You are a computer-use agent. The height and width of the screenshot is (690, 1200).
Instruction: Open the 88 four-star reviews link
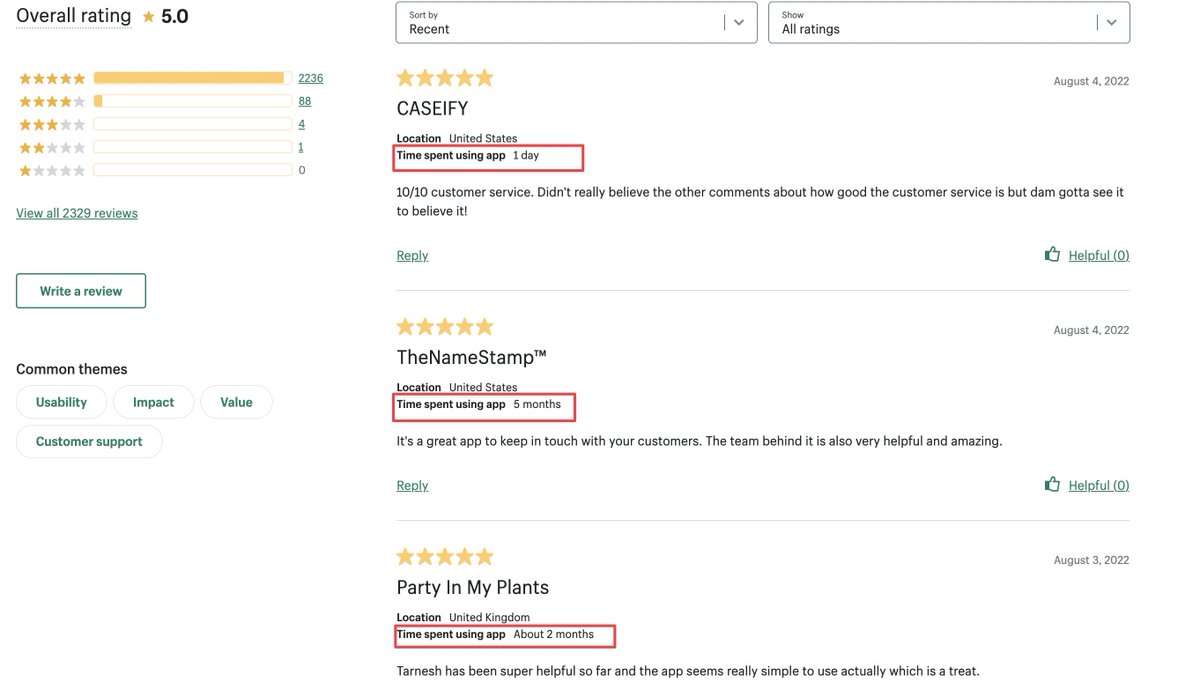305,101
